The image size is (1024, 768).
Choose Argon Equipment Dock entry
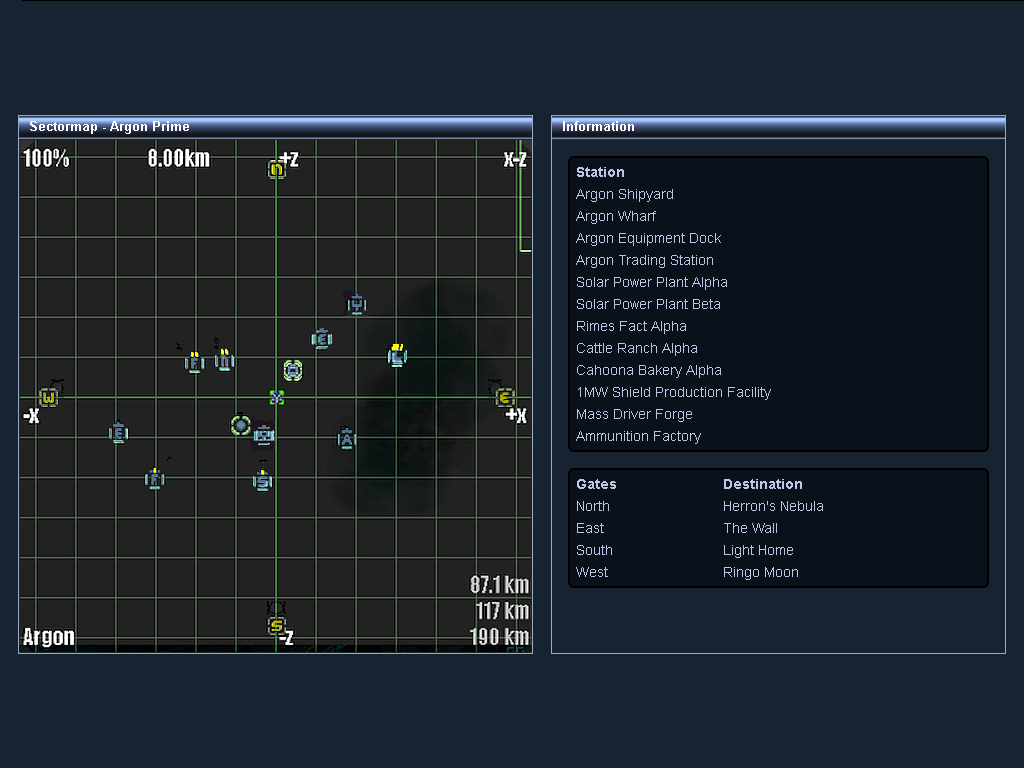pyautogui.click(x=648, y=238)
